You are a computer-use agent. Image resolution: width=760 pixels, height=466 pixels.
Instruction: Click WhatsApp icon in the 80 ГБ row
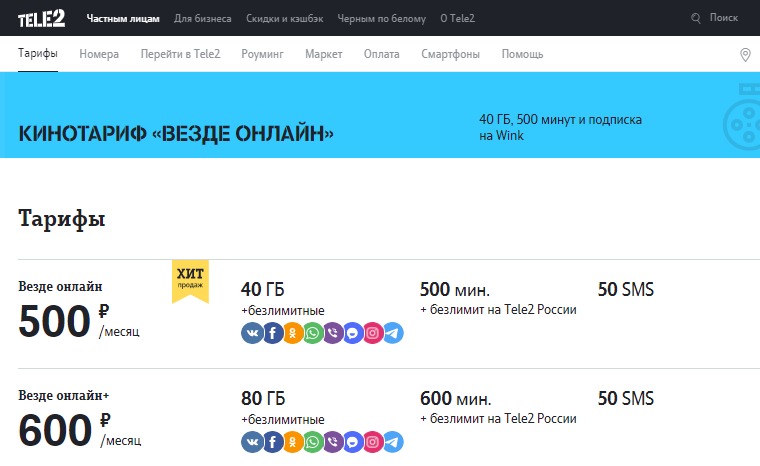[313, 442]
